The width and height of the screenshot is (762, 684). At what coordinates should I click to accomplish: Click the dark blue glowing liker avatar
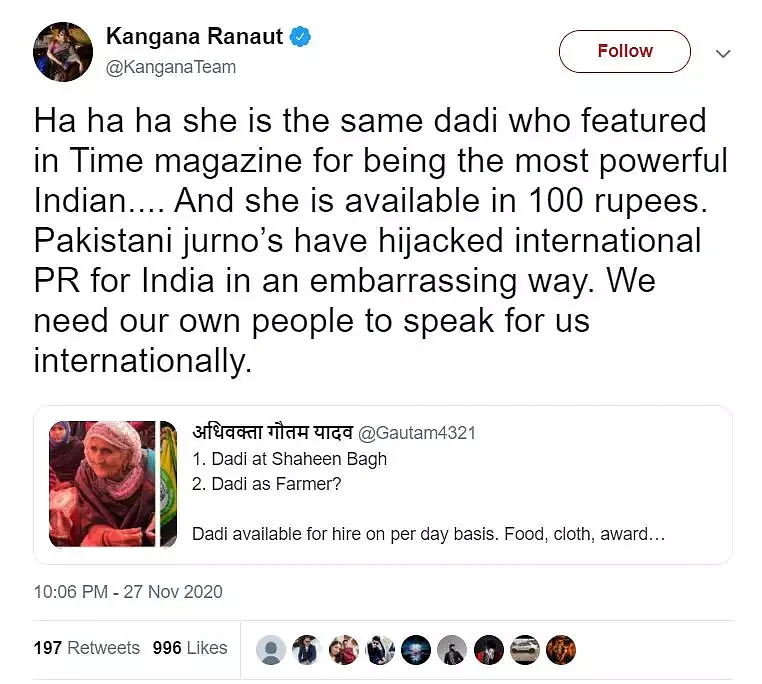tap(416, 649)
